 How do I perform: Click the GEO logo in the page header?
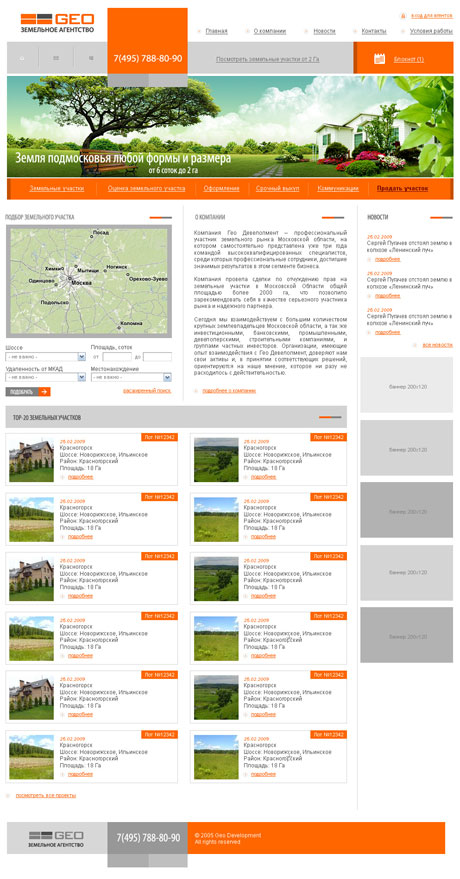pyautogui.click(x=57, y=22)
